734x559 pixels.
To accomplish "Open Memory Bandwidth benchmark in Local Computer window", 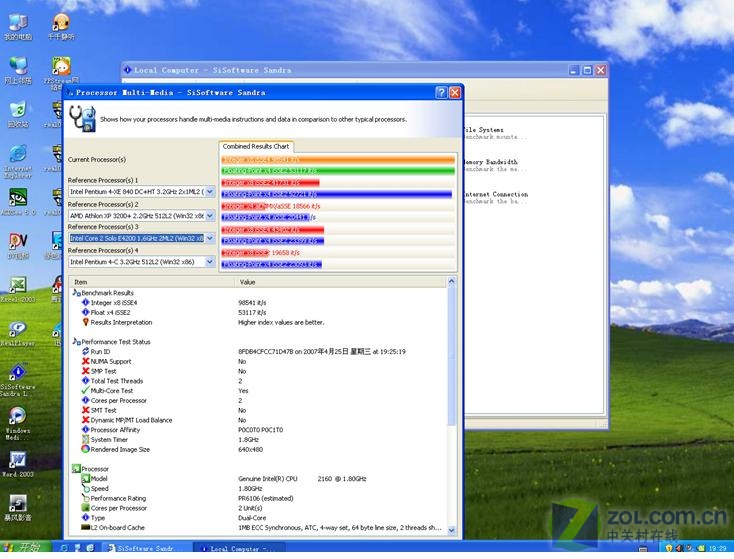I will (495, 165).
